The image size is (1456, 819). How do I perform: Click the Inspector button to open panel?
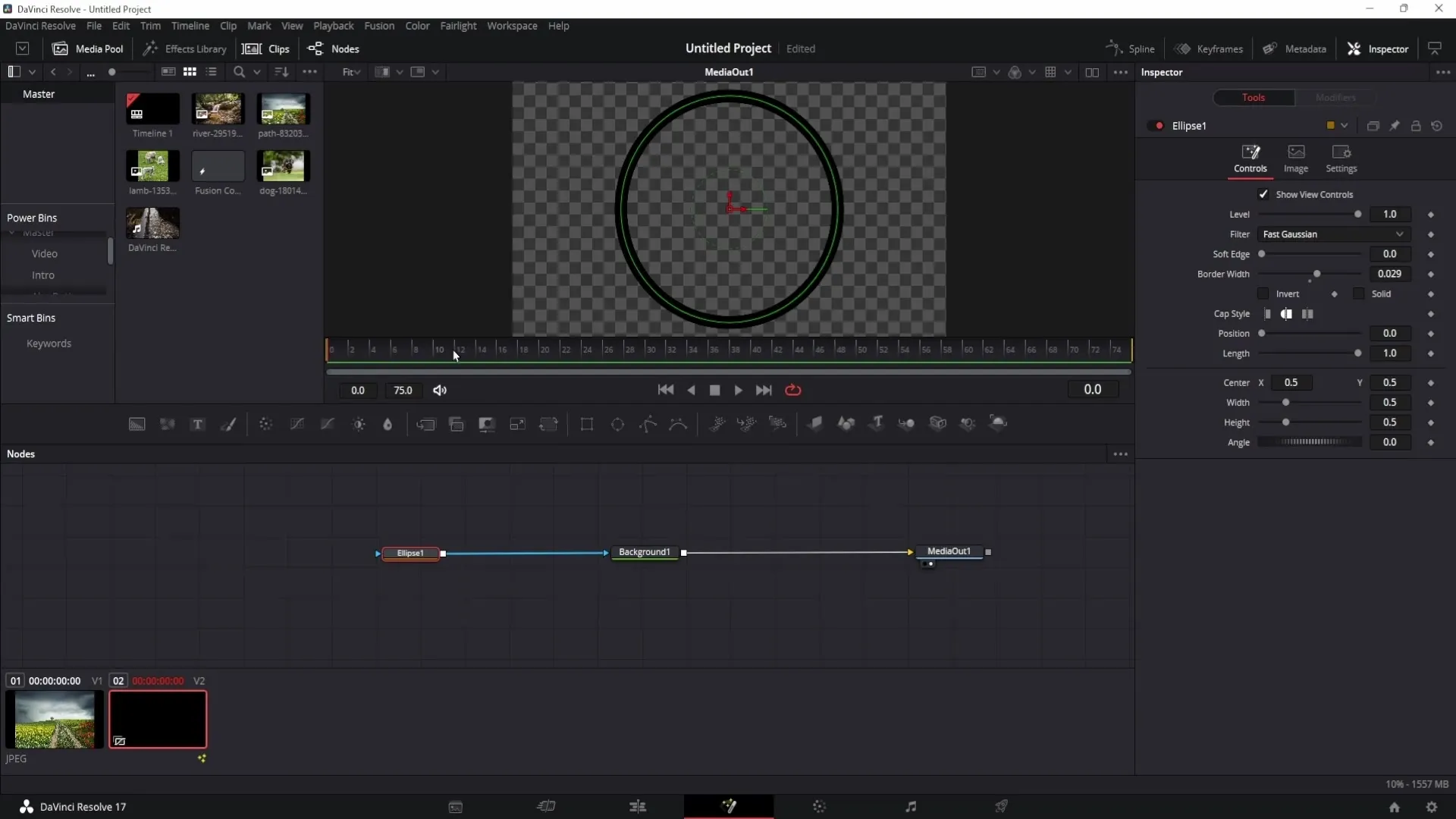click(x=1383, y=48)
